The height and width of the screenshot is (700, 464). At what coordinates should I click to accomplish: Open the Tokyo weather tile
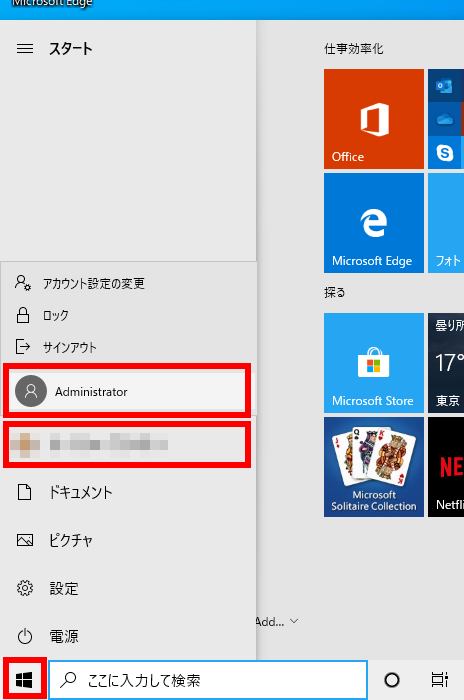[x=446, y=362]
